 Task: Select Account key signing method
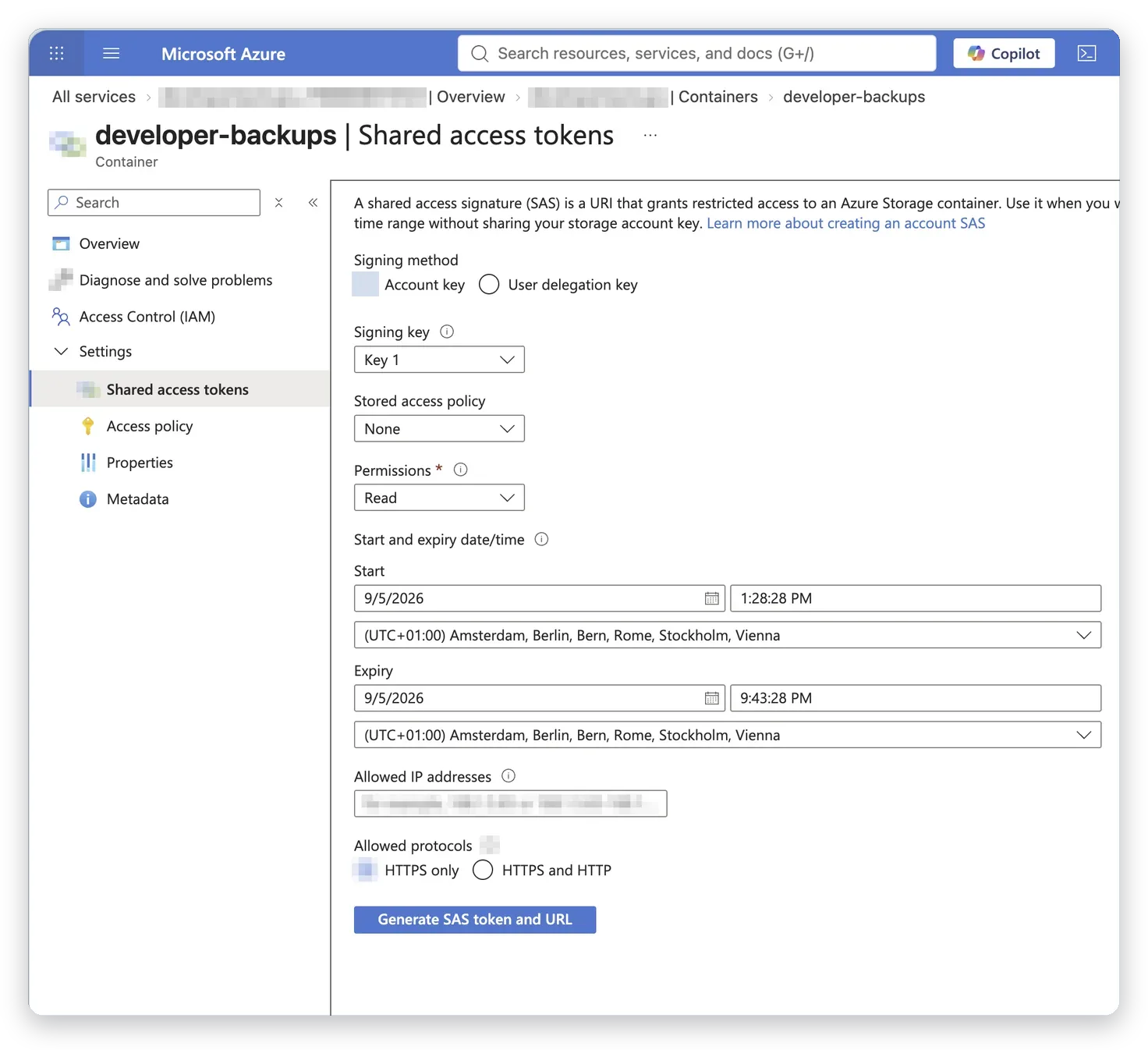tap(365, 285)
